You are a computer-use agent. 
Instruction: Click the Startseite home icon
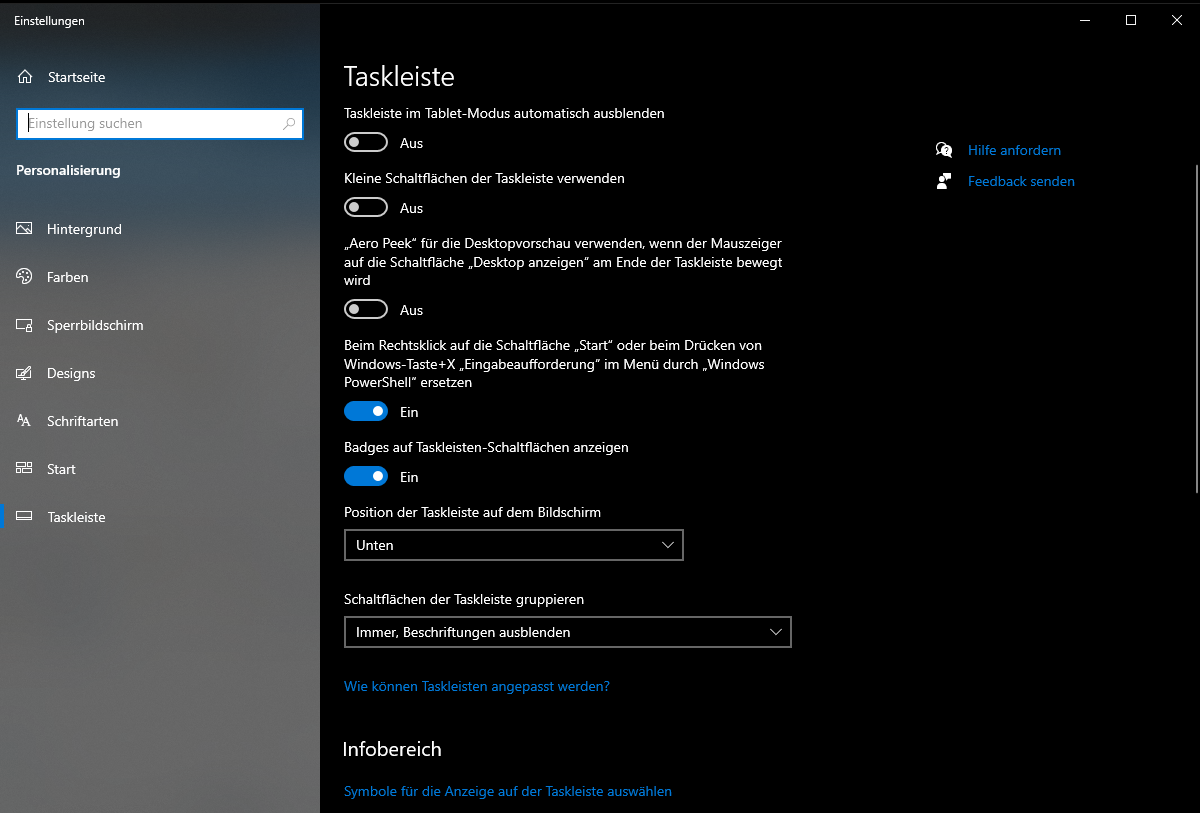pos(25,77)
